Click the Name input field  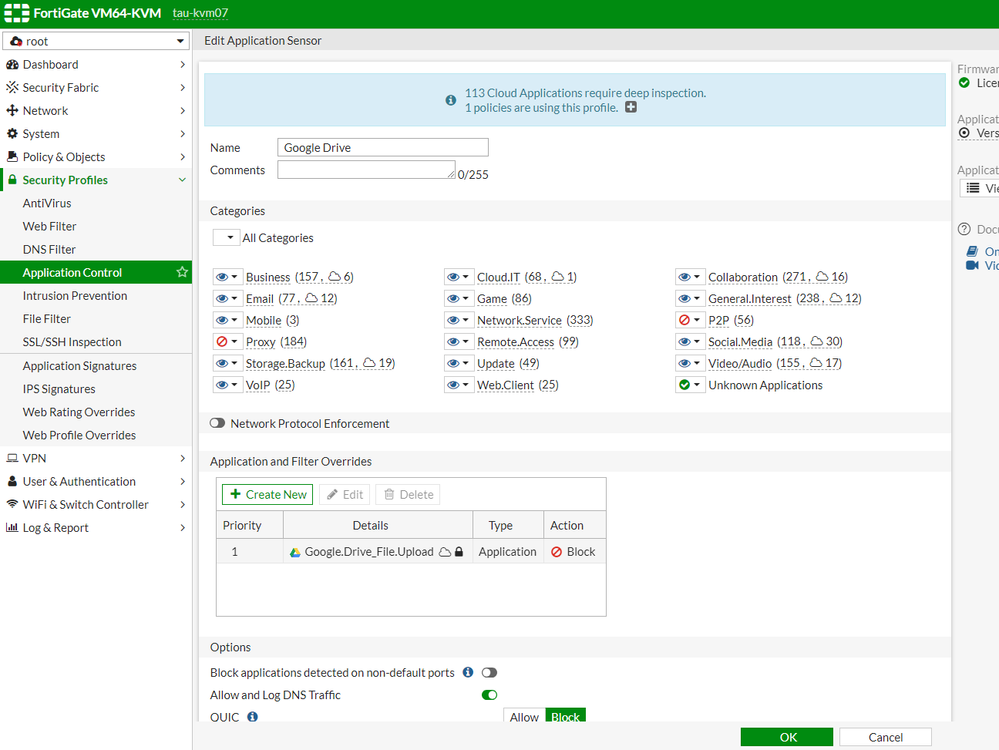click(x=383, y=147)
